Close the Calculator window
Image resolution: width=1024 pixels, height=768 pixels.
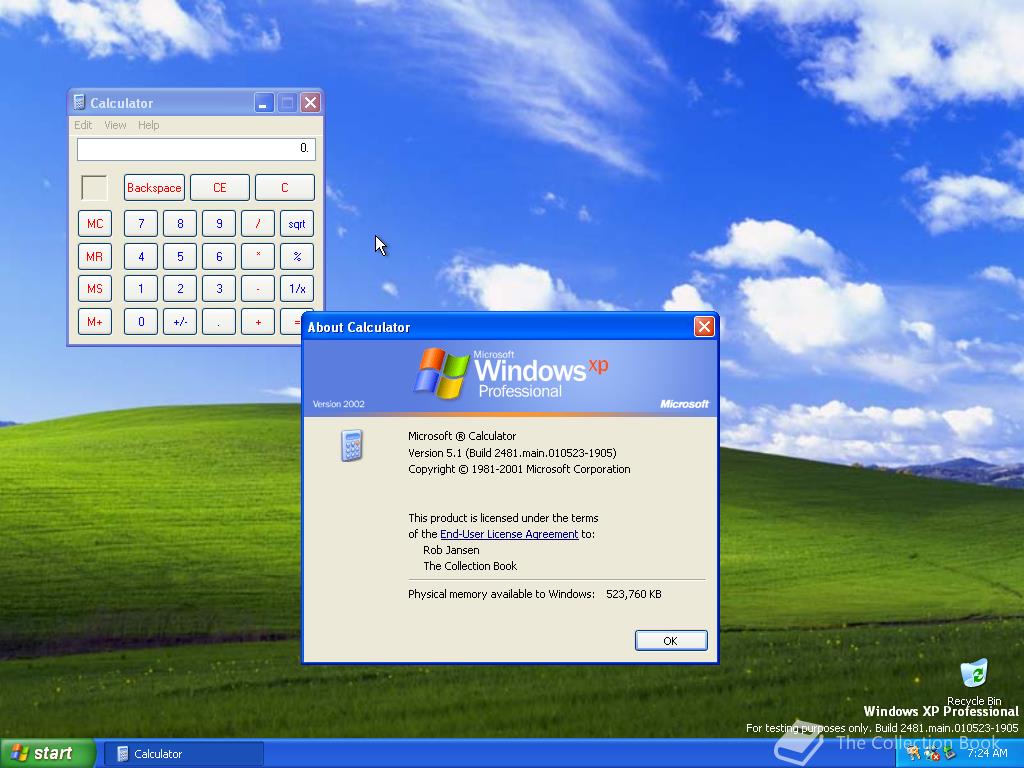click(311, 103)
